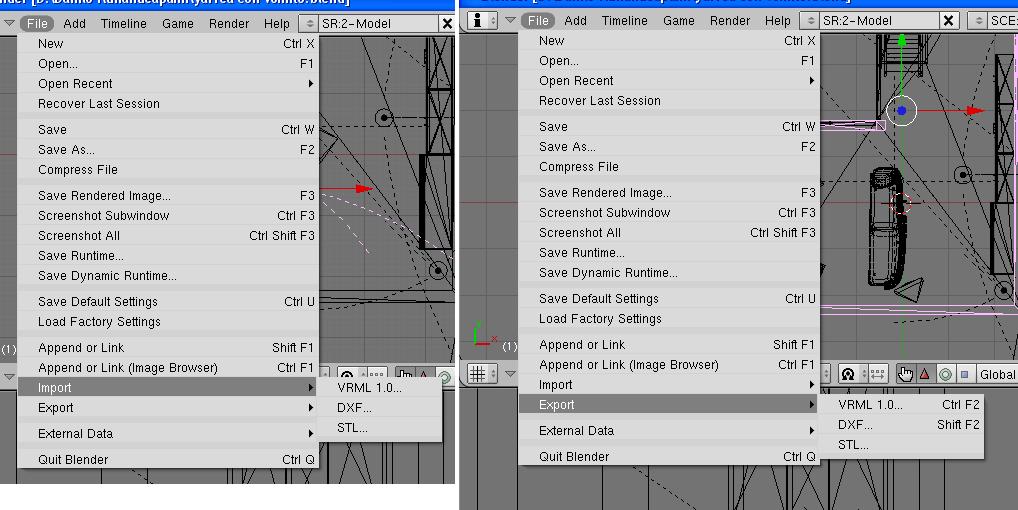Open the 3D view window type grid icon

pyautogui.click(x=482, y=374)
